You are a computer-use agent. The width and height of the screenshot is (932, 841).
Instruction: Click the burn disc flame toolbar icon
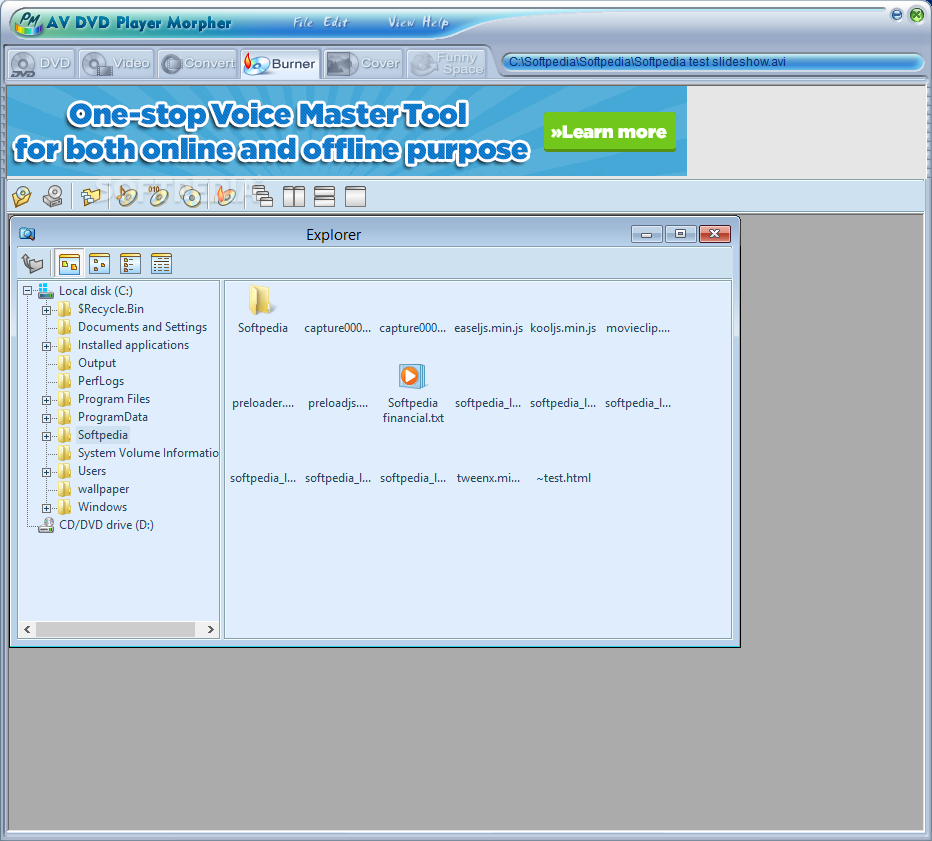[x=226, y=196]
